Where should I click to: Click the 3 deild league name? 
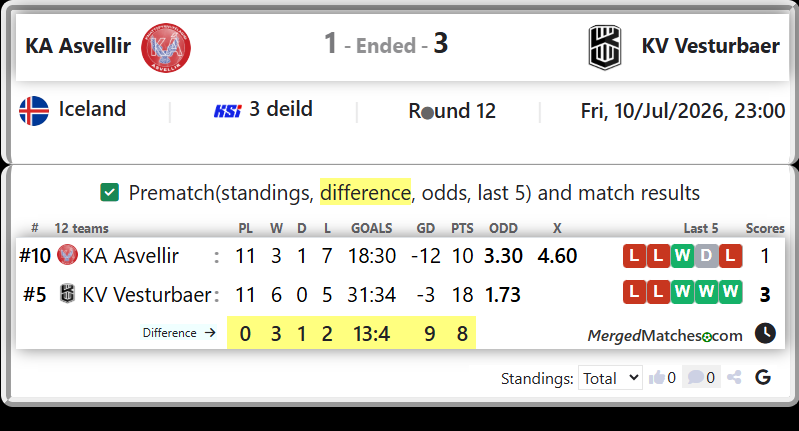(281, 109)
